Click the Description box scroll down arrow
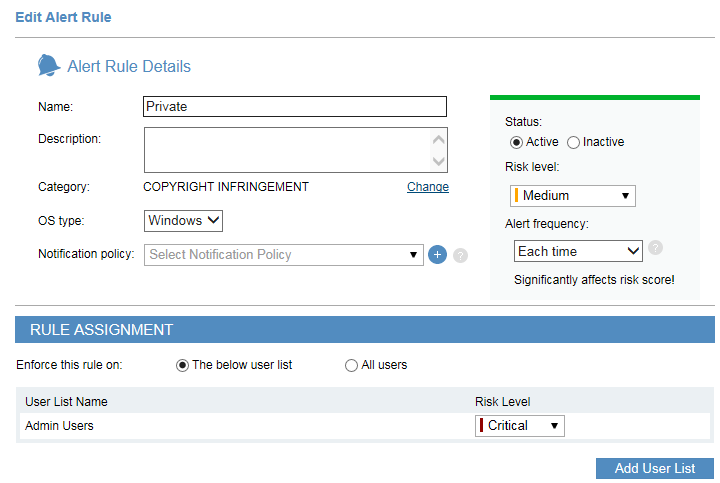 tap(438, 161)
